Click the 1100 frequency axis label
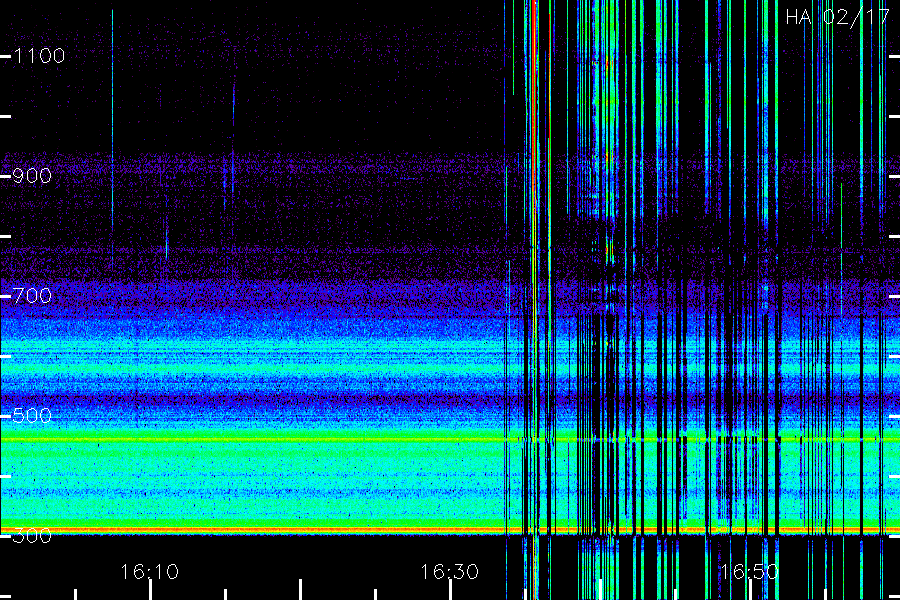This screenshot has width=900, height=600. pyautogui.click(x=39, y=56)
